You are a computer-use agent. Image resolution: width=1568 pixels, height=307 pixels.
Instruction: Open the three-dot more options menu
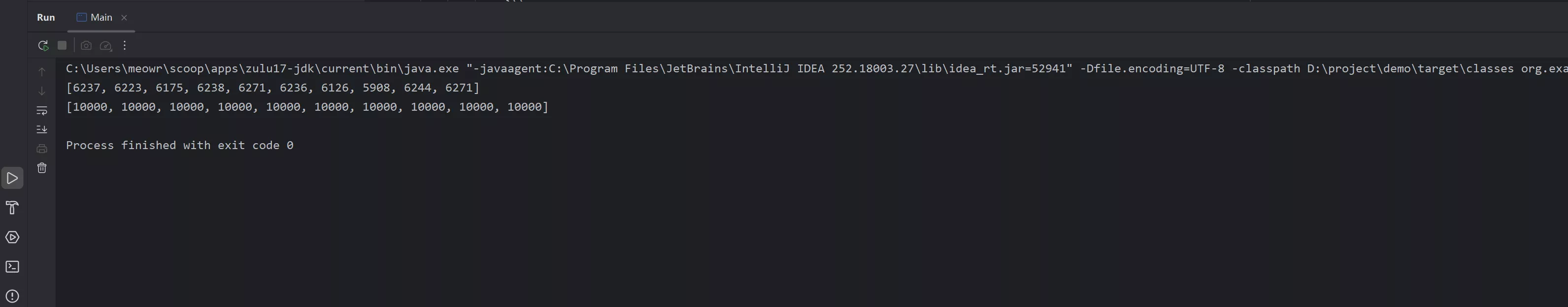[x=125, y=46]
